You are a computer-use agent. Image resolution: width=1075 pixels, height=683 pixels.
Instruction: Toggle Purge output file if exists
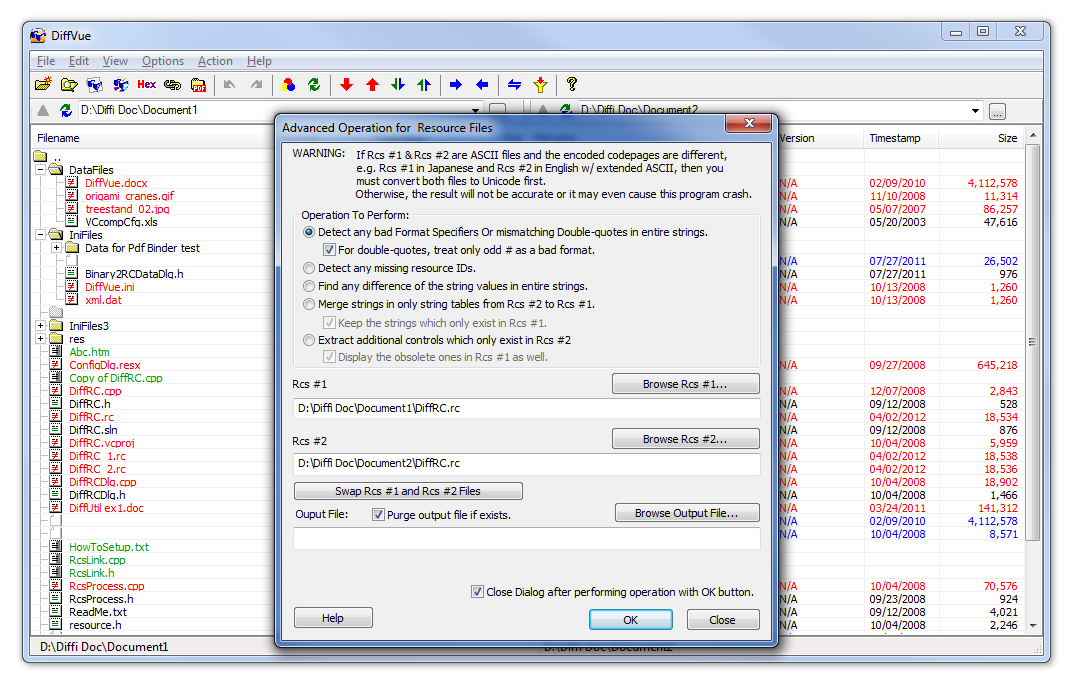coord(378,514)
